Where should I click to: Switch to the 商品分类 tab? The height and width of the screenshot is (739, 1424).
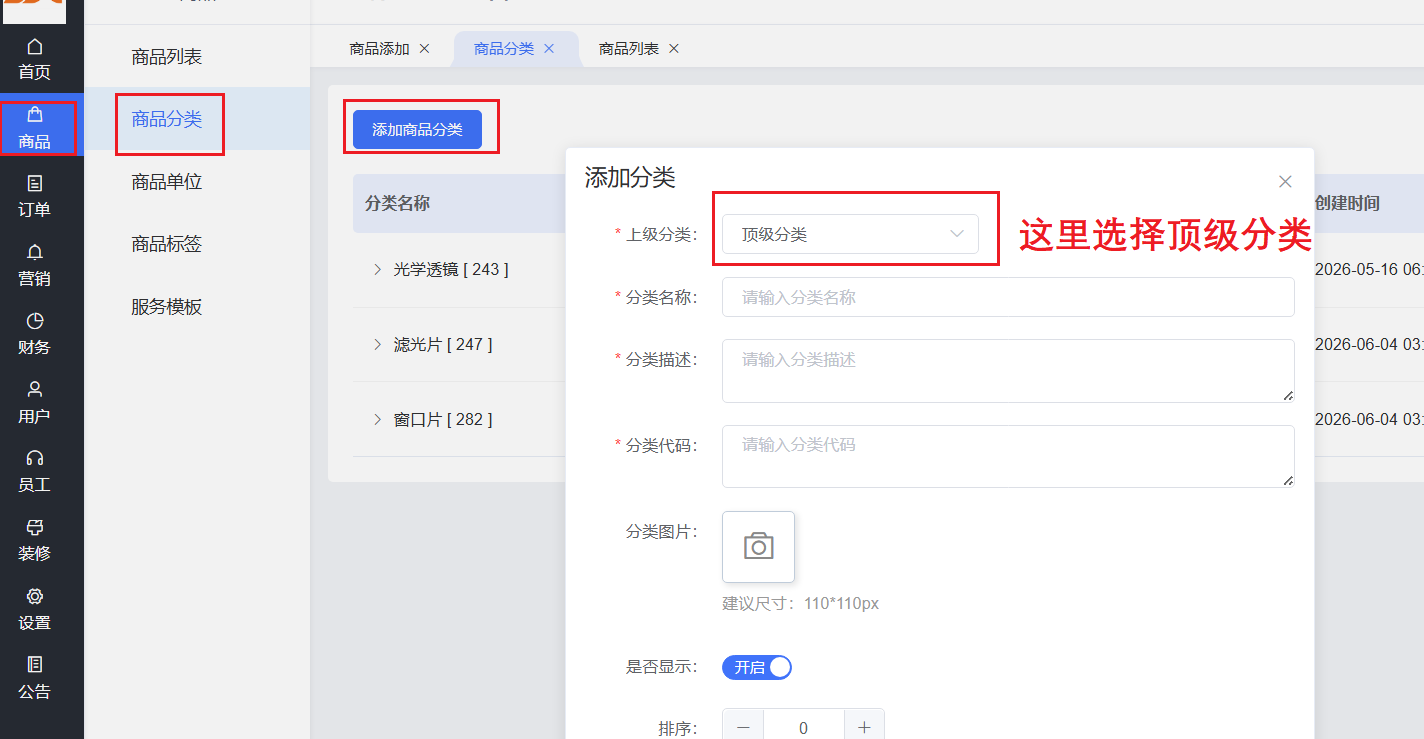[504, 48]
